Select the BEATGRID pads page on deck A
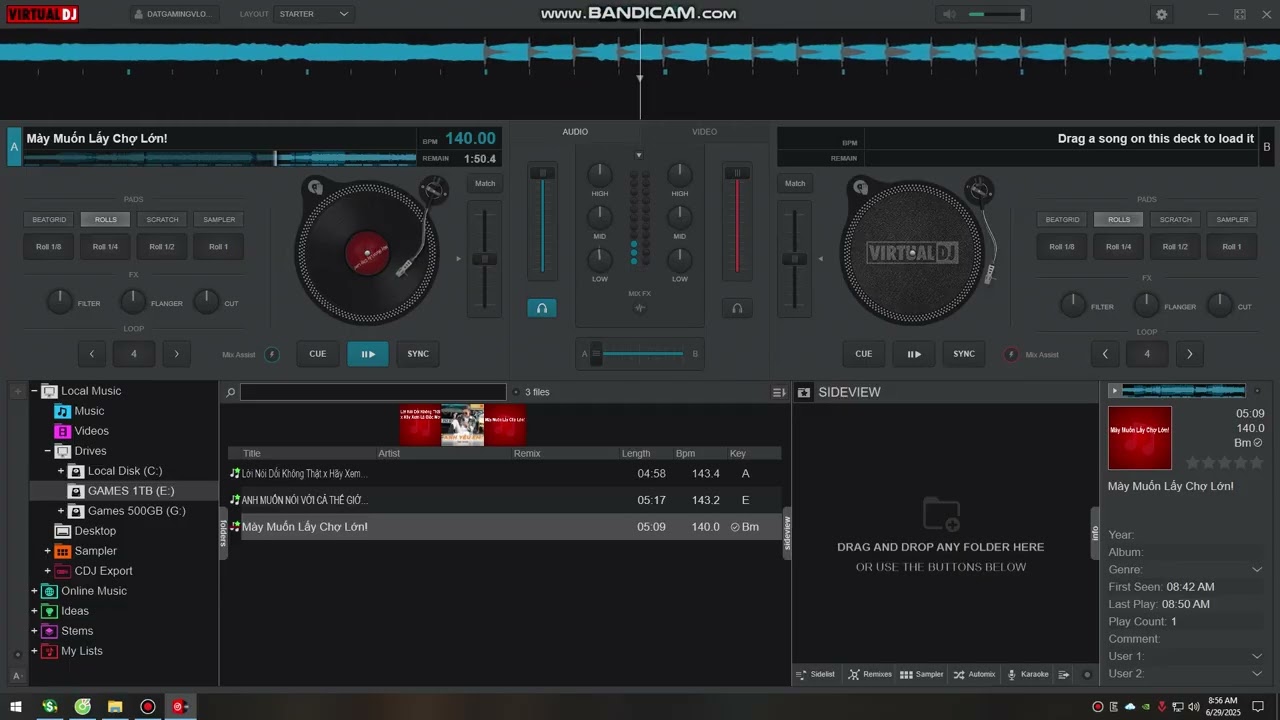Image resolution: width=1280 pixels, height=720 pixels. click(49, 219)
